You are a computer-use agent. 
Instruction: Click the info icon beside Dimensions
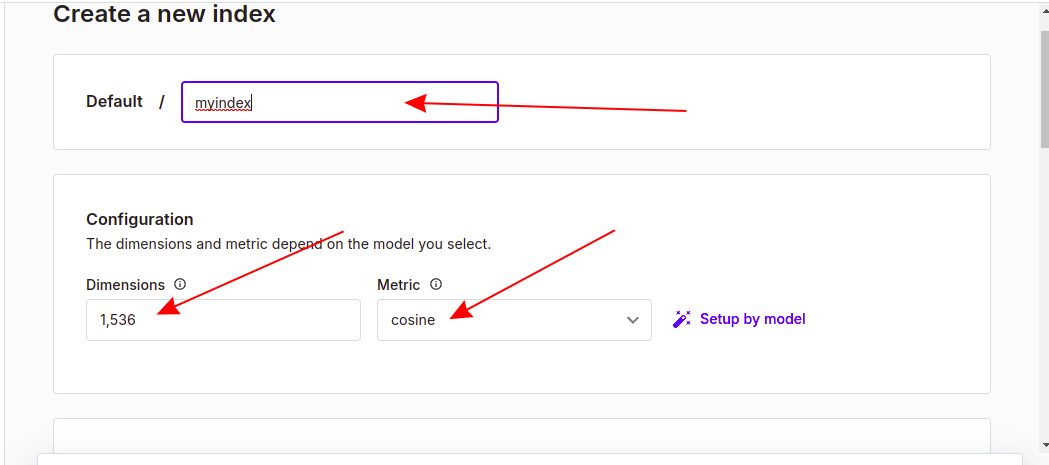coord(180,285)
